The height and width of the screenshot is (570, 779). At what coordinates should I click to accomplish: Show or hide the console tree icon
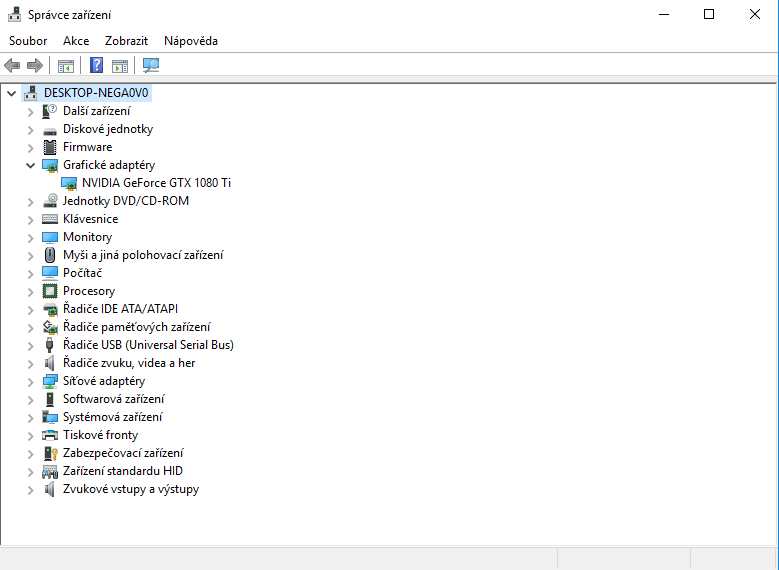click(x=66, y=66)
